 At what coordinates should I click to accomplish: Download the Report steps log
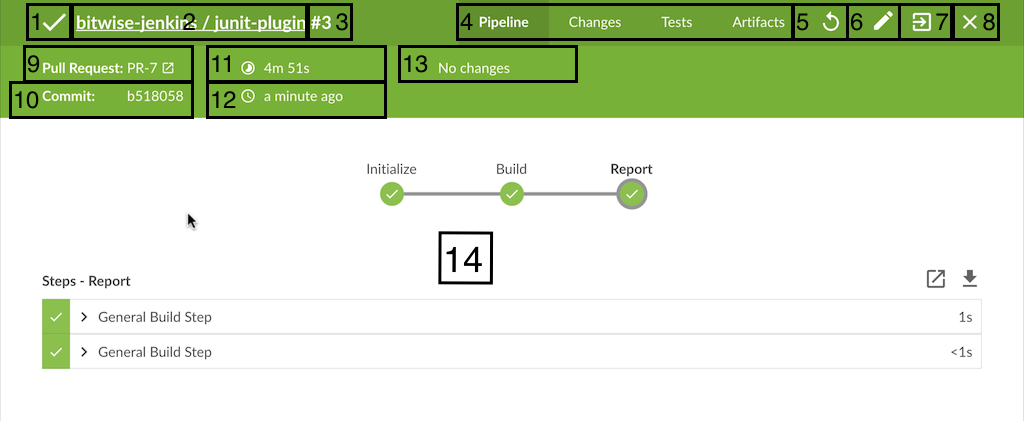(969, 279)
